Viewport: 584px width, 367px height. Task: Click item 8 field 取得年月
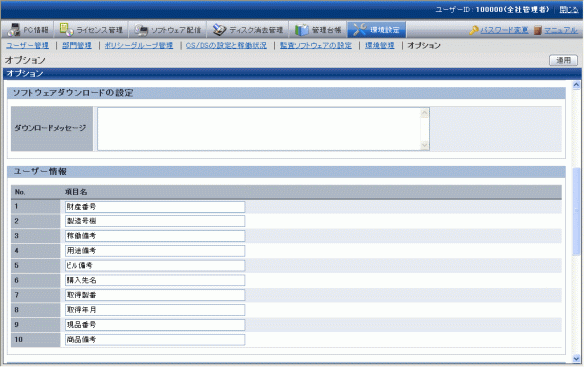(x=155, y=310)
